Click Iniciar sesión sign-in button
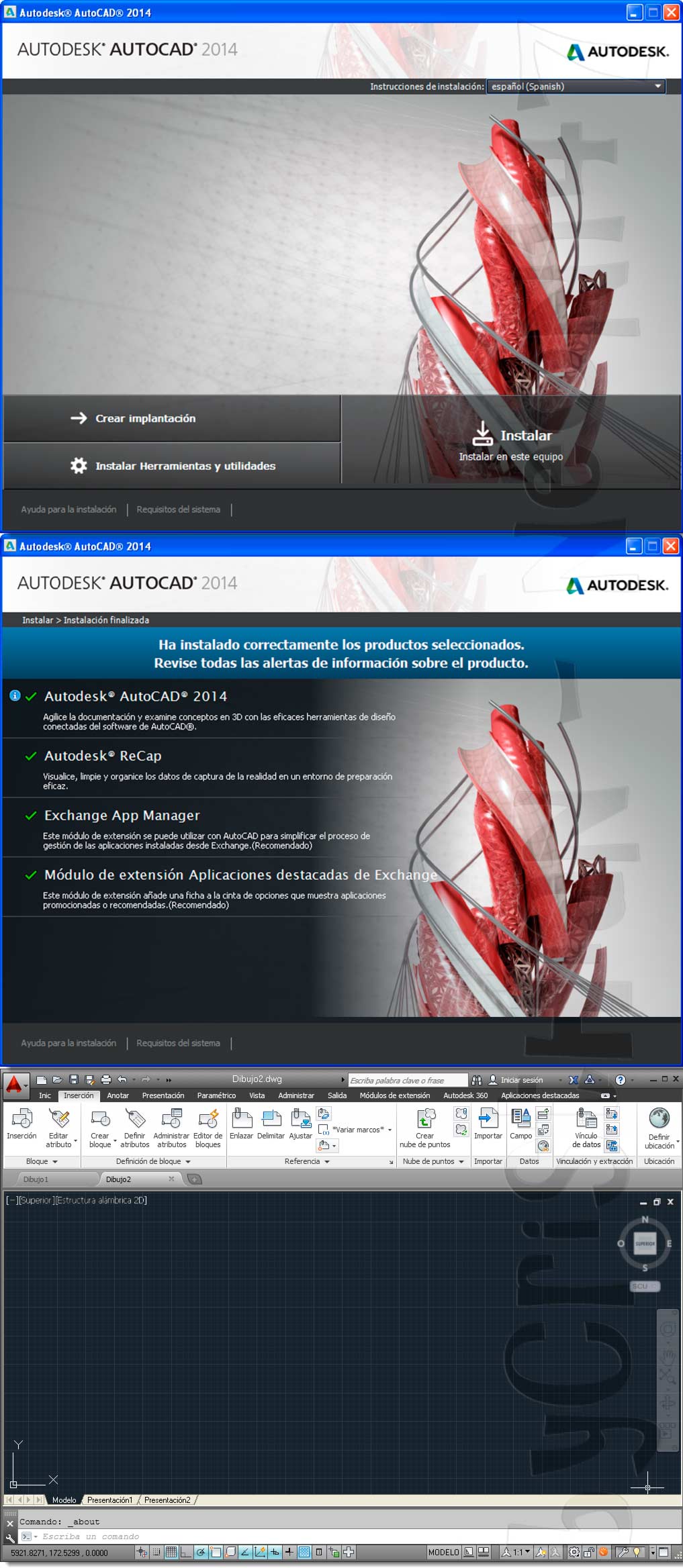Image resolution: width=683 pixels, height=1568 pixels. pyautogui.click(x=516, y=1080)
